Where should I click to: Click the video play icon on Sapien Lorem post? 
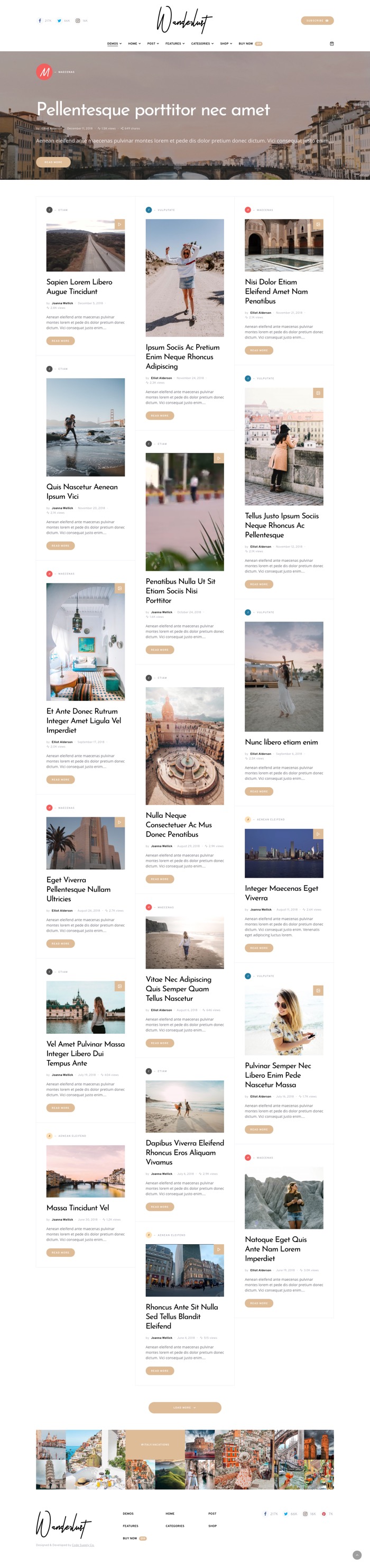click(x=119, y=224)
